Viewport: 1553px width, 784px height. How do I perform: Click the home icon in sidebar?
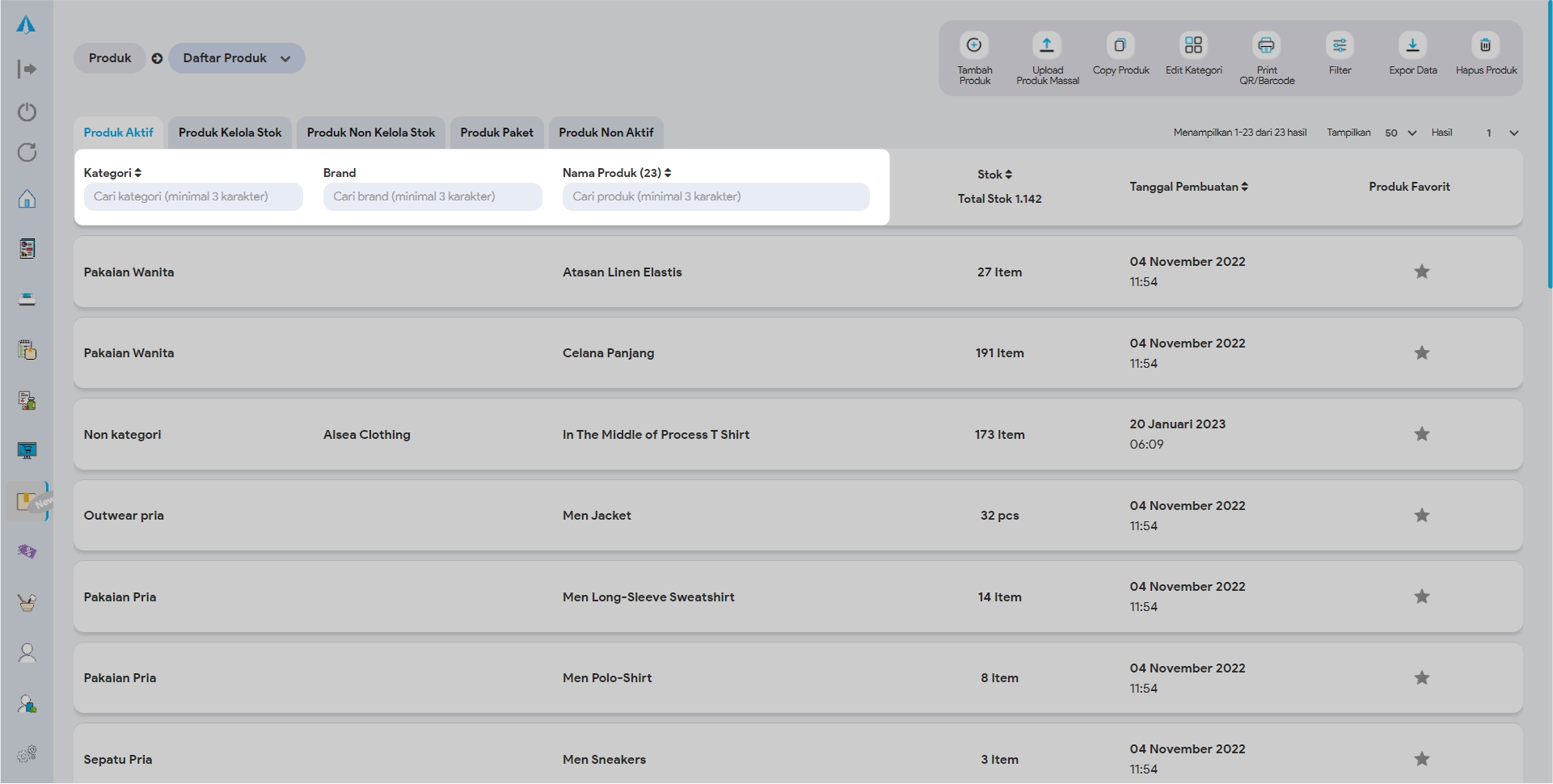tap(27, 199)
